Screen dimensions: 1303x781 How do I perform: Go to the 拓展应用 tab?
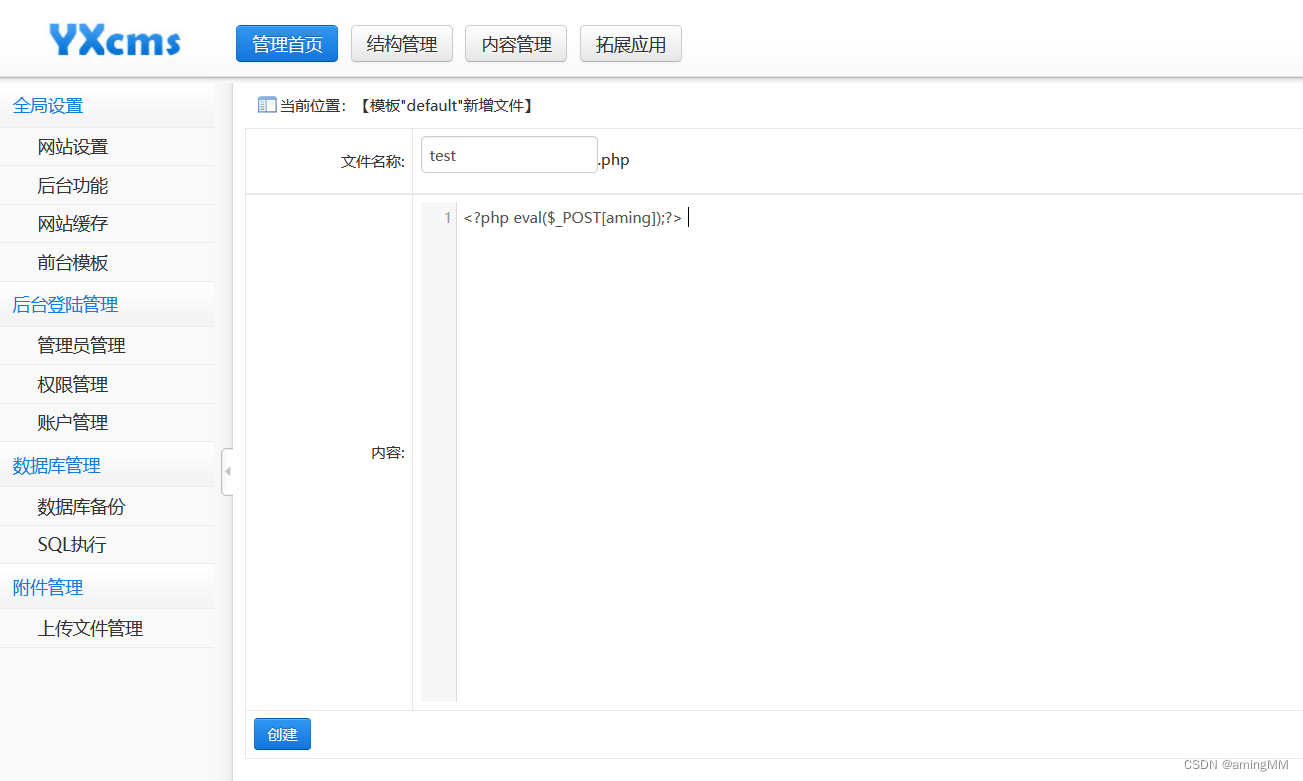point(631,44)
